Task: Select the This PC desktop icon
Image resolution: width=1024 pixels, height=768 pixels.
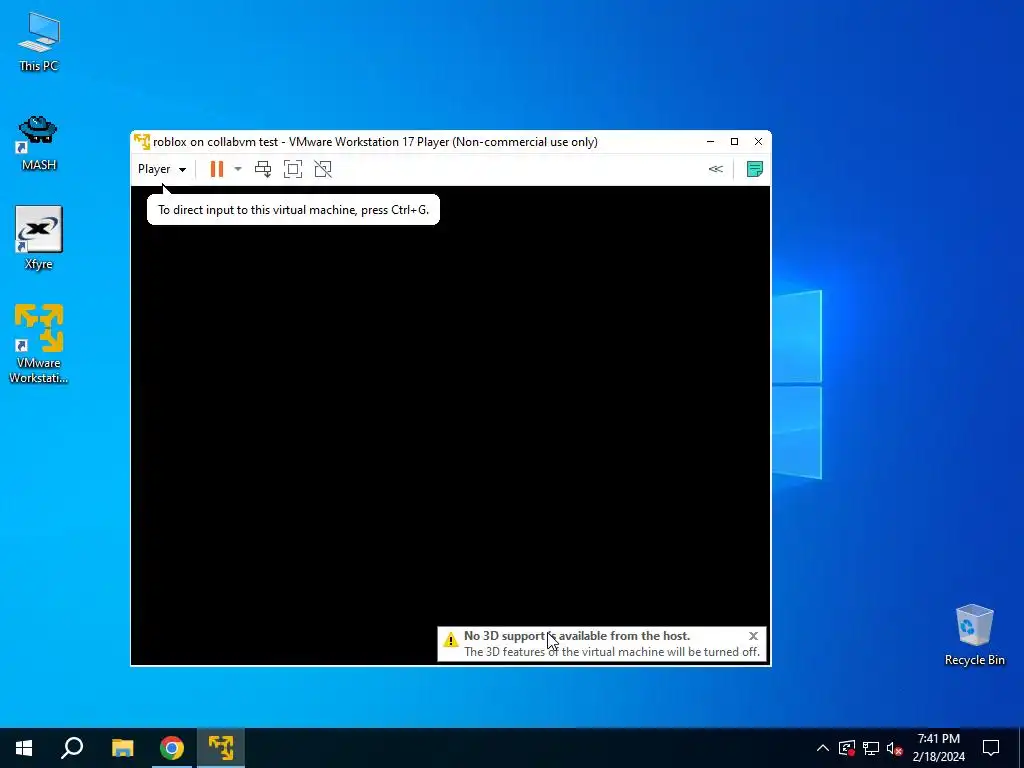Action: [39, 42]
